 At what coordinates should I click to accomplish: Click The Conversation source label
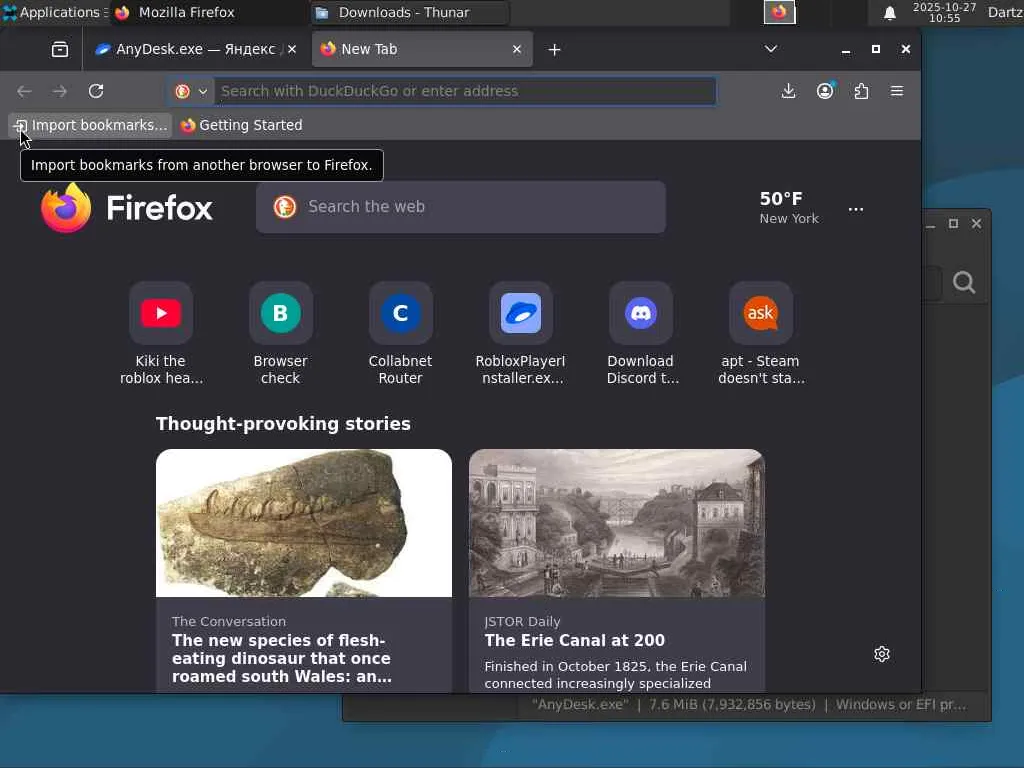click(229, 622)
